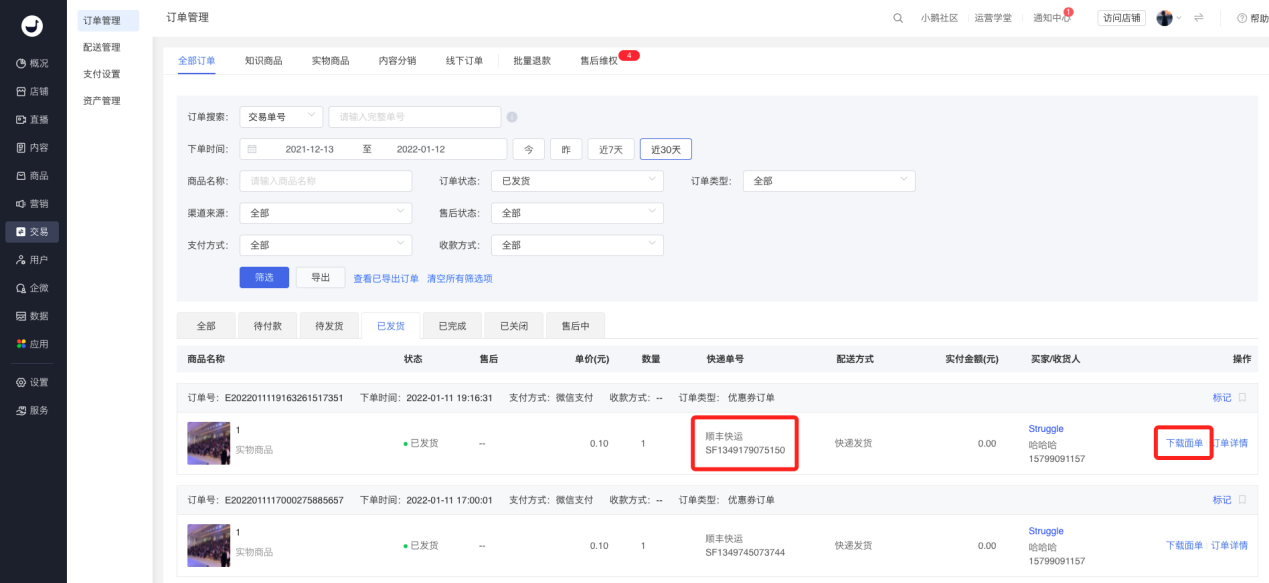Flag order E202201117000275885657 with 标记 icon
This screenshot has height=583, width=1269.
(x=1242, y=499)
